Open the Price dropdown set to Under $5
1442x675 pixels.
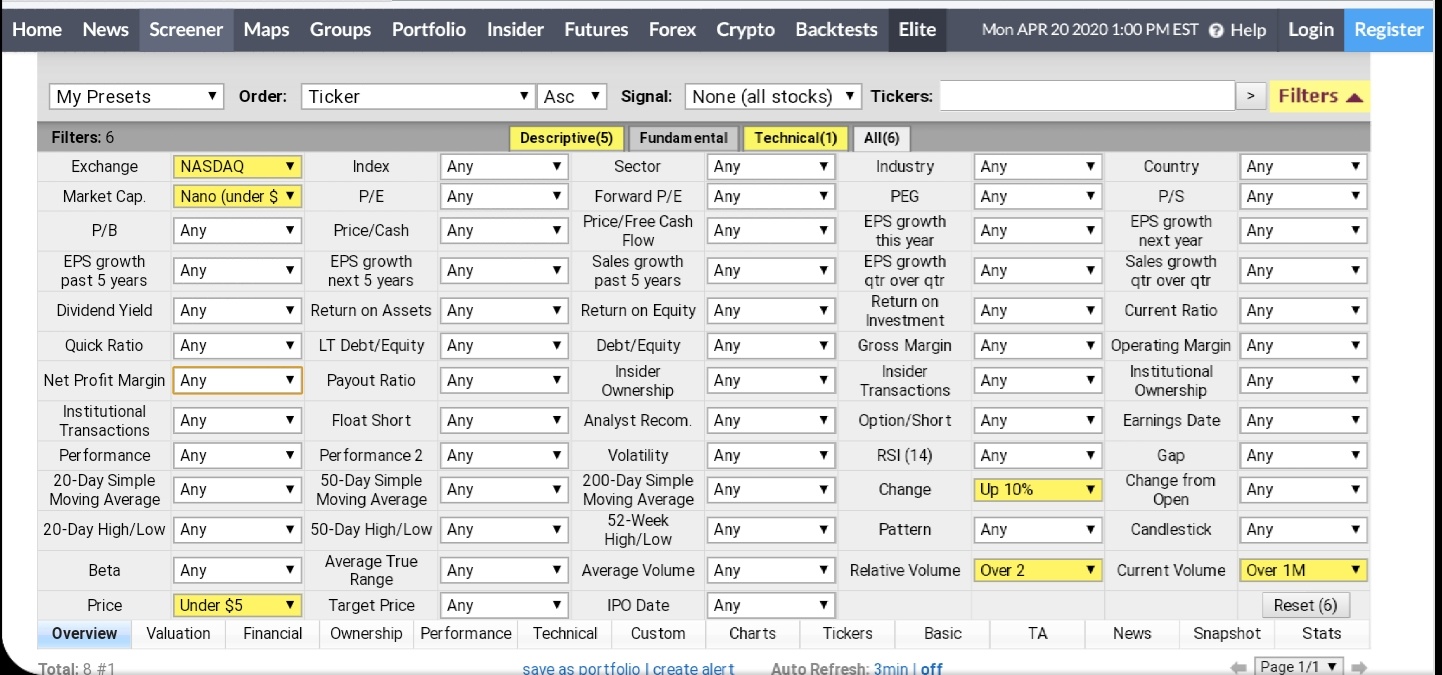237,605
